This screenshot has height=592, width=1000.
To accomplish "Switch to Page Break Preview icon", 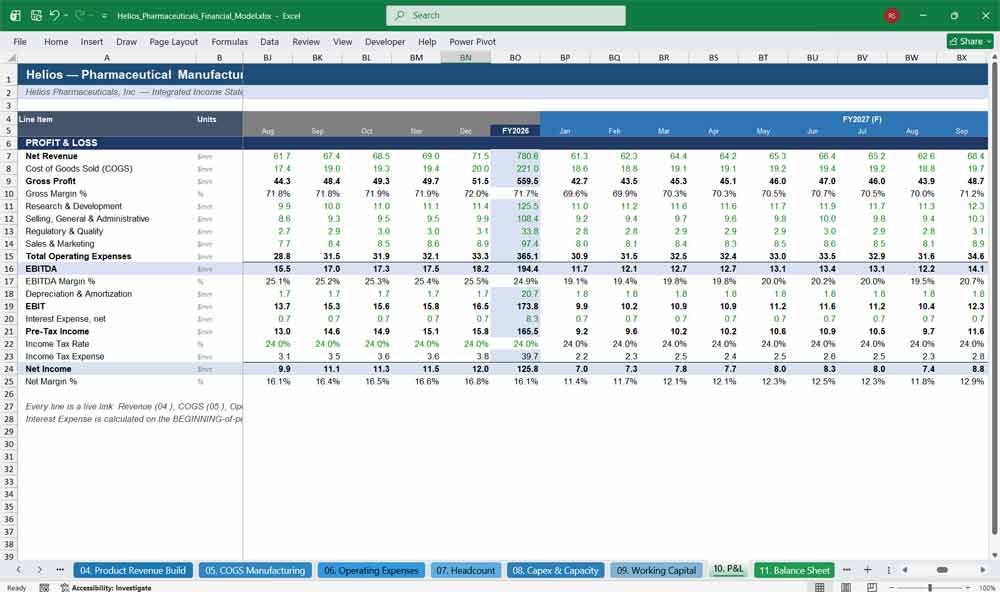I will [872, 587].
